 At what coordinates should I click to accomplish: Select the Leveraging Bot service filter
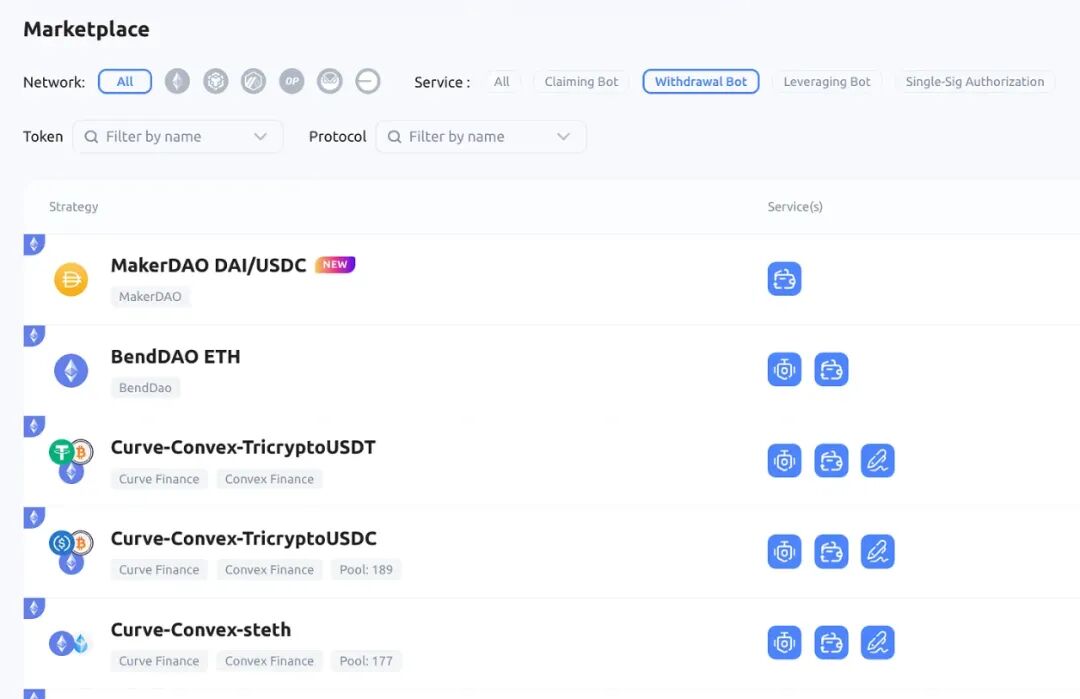(827, 81)
